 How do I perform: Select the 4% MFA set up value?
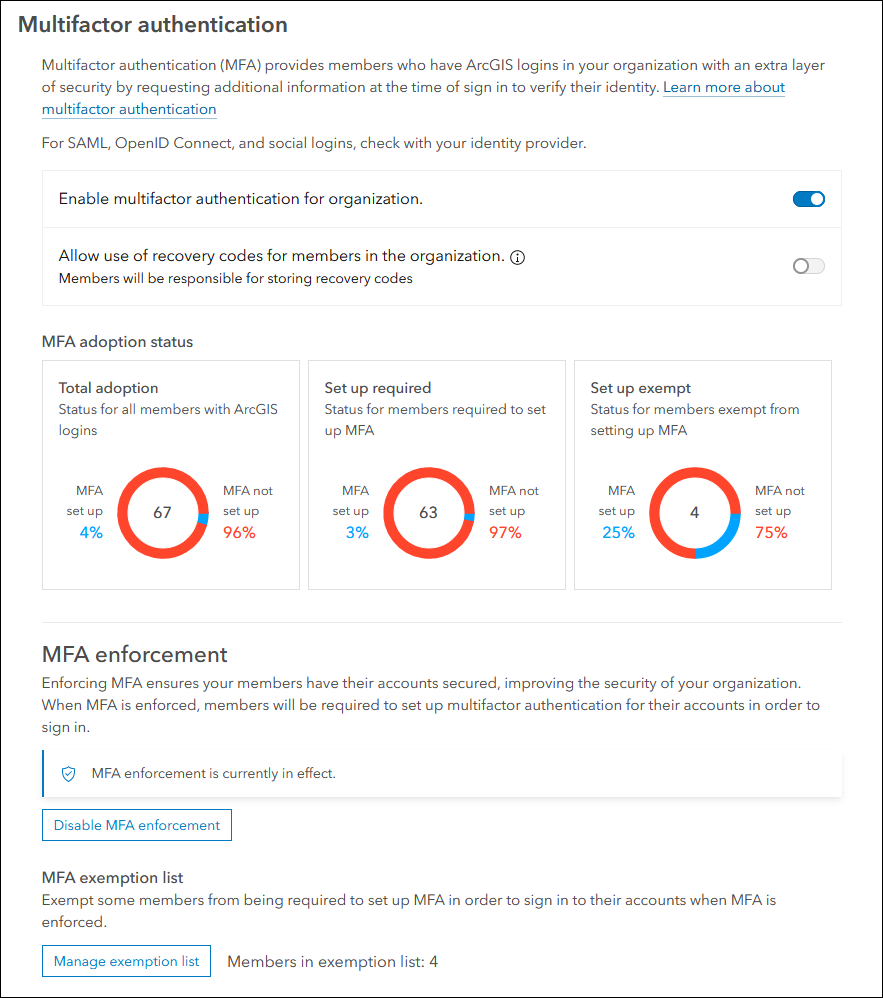pyautogui.click(x=91, y=533)
